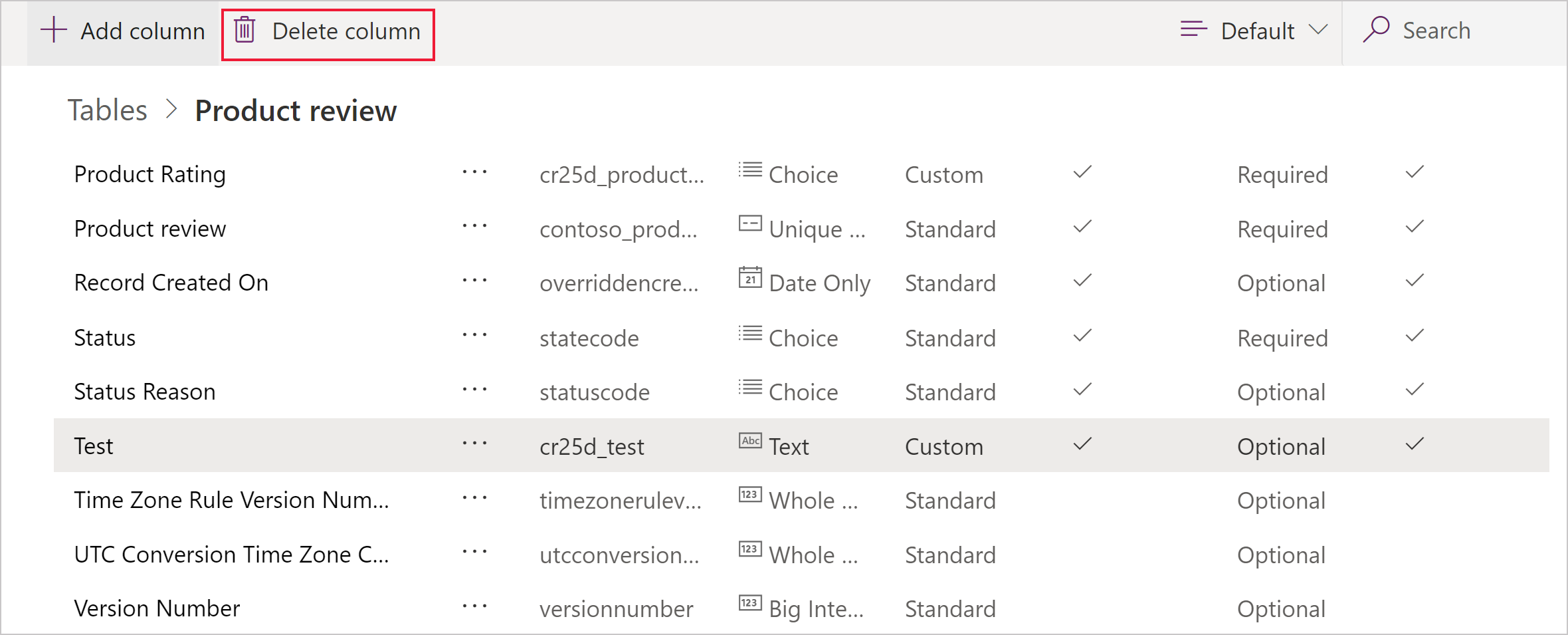Click the search magnifier icon
This screenshot has width=1568, height=635.
coord(1377,29)
